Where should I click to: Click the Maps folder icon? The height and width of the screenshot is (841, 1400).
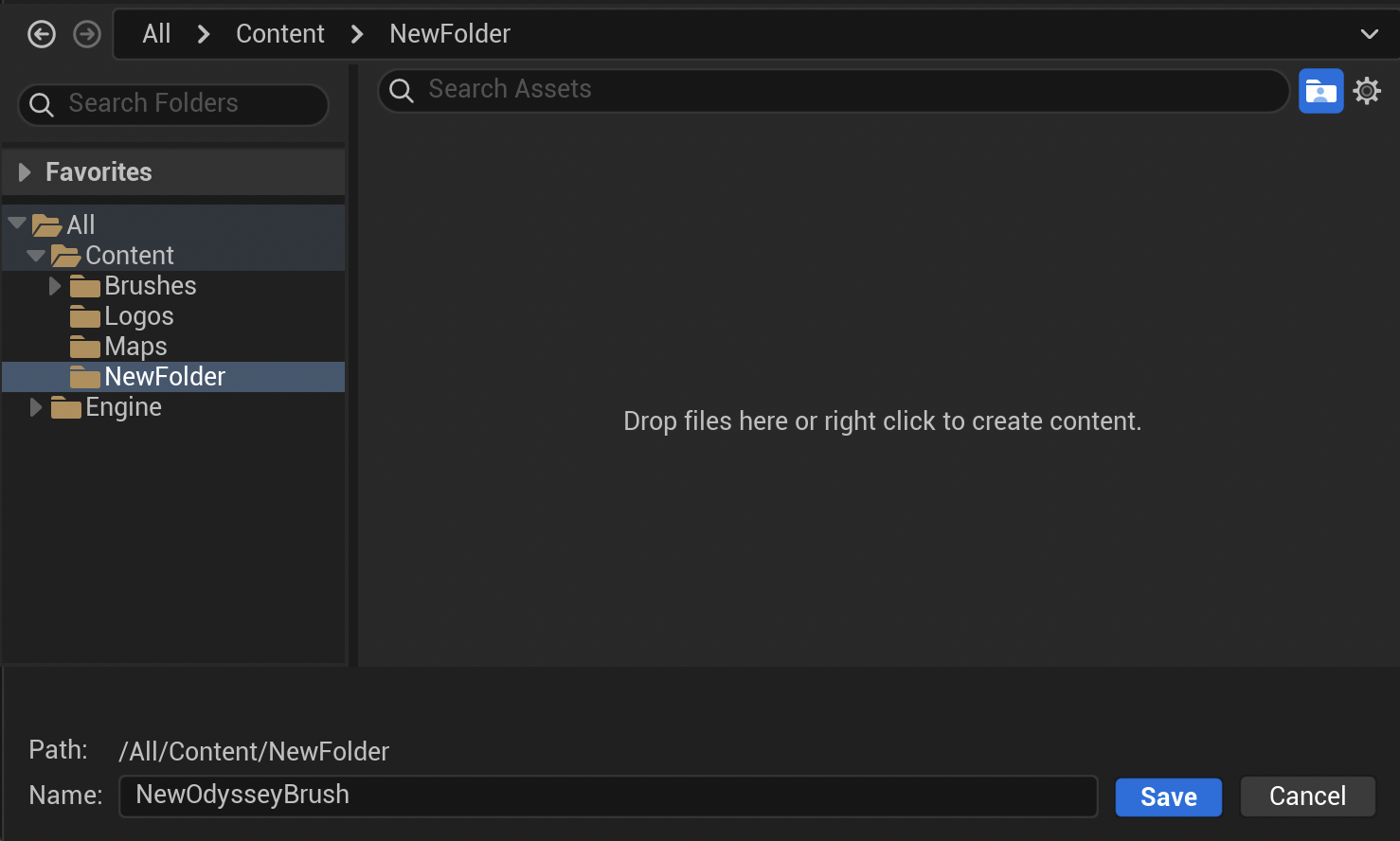tap(85, 347)
